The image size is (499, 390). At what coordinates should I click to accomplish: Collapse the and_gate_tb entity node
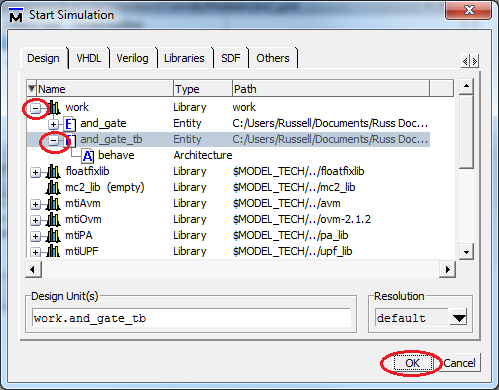click(53, 140)
